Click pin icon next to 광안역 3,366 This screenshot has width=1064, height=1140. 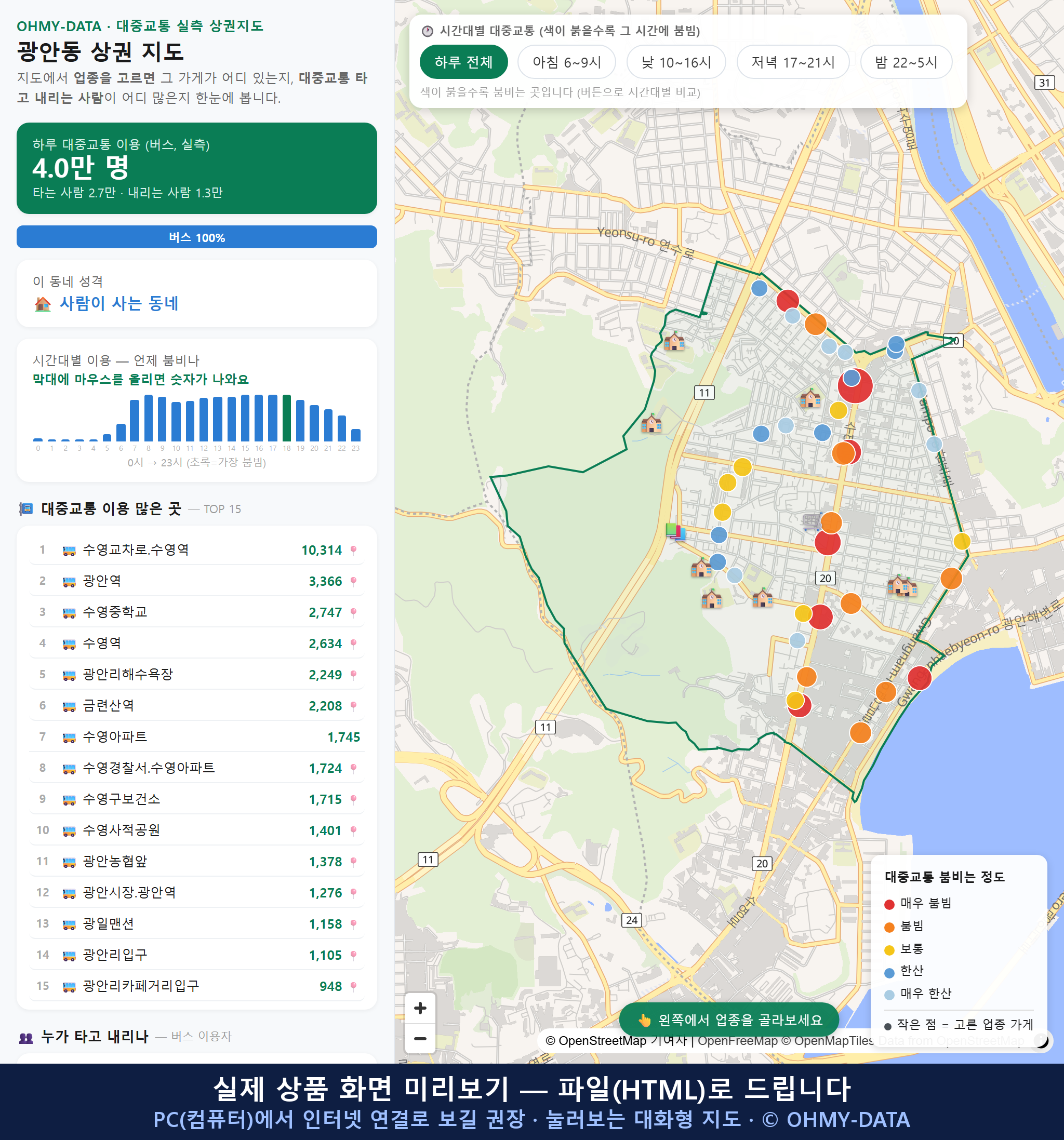353,582
